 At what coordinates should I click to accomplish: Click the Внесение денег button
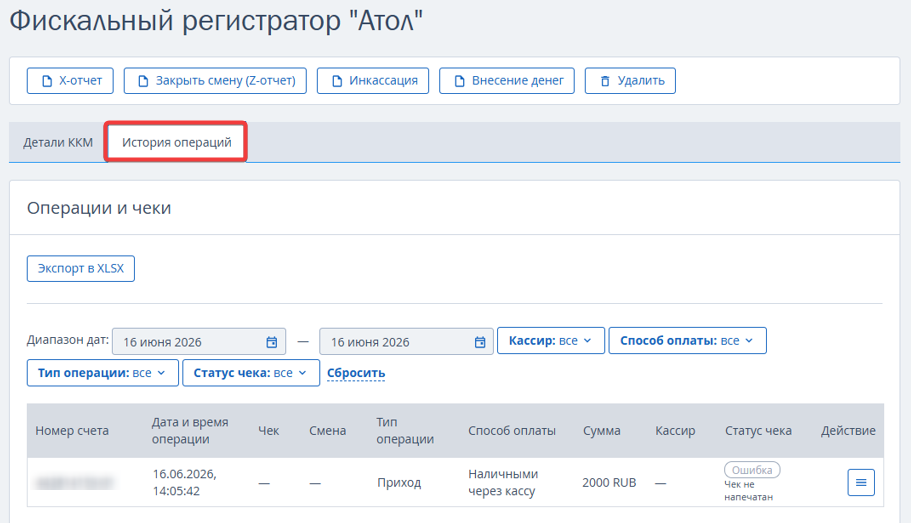(x=507, y=81)
